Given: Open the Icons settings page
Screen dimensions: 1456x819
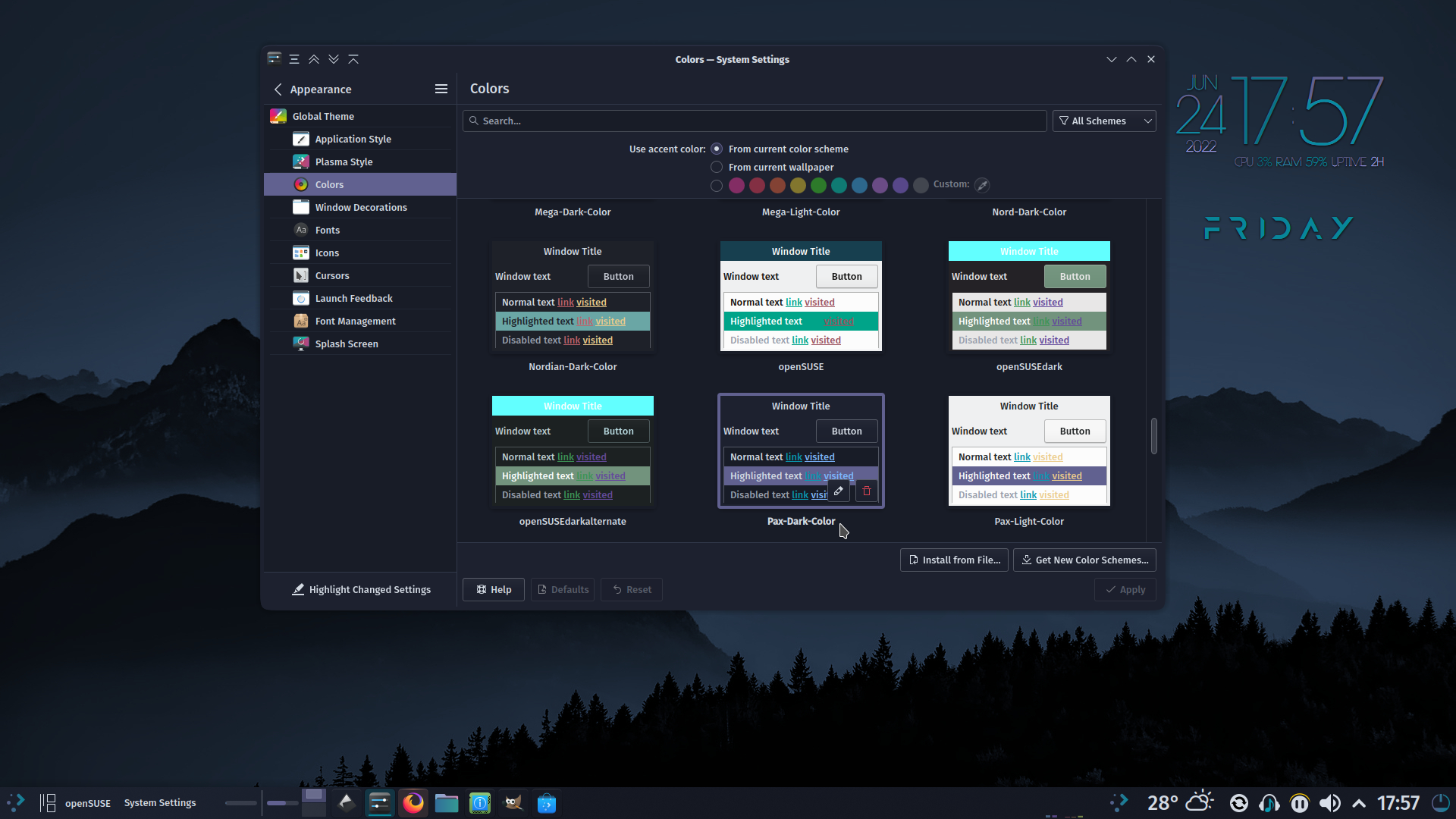Looking at the screenshot, I should coord(360,253).
